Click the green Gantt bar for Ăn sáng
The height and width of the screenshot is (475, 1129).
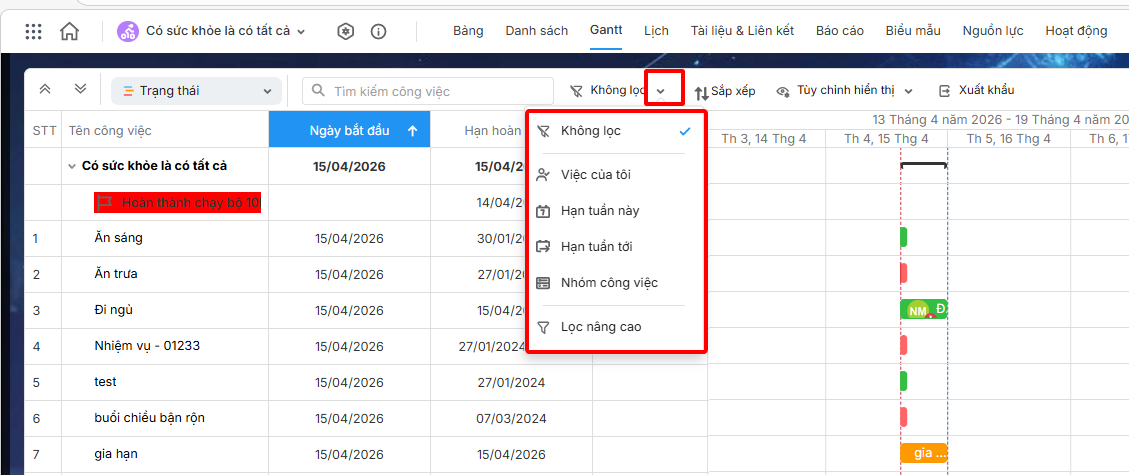pyautogui.click(x=904, y=237)
